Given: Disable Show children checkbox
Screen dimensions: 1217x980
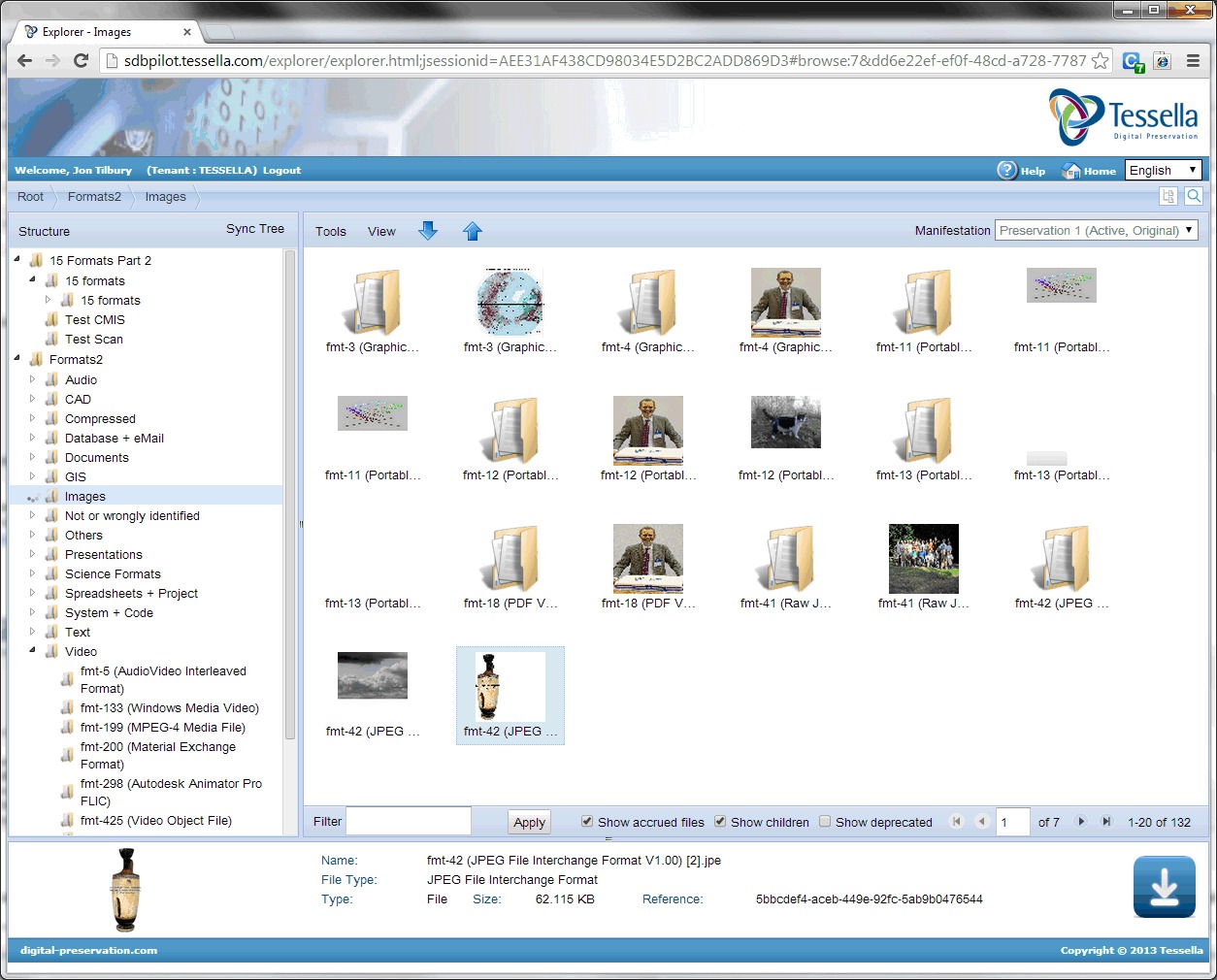Looking at the screenshot, I should pos(720,822).
